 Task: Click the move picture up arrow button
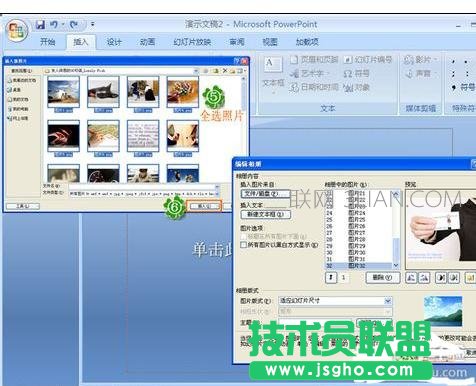click(331, 277)
